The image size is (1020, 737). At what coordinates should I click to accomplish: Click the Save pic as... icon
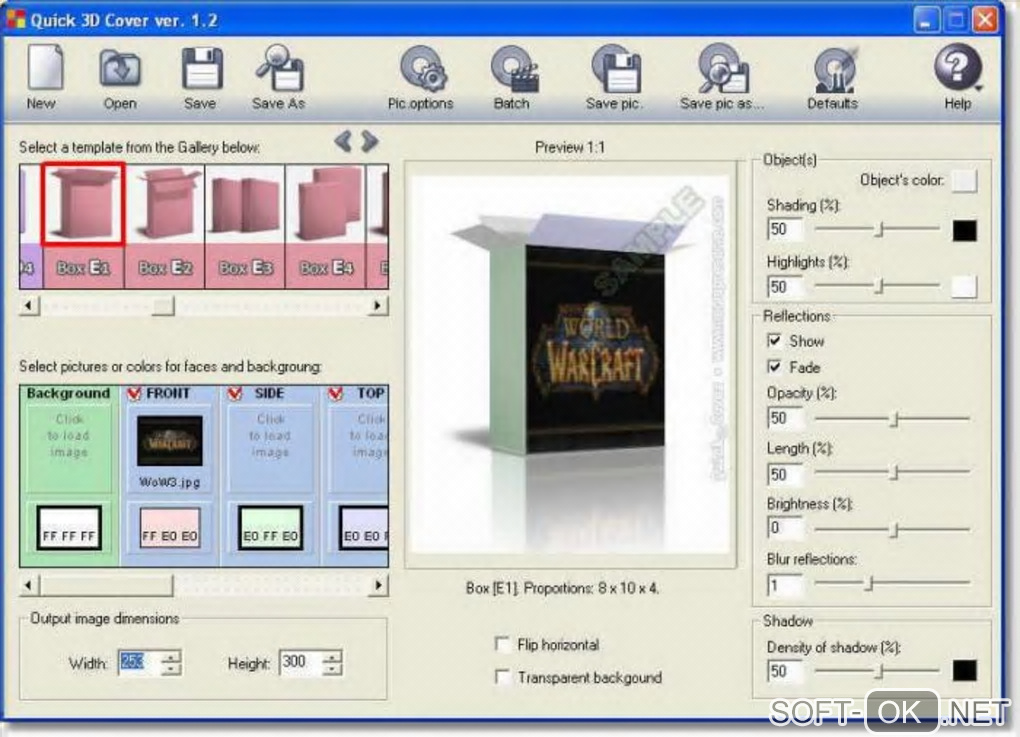723,68
